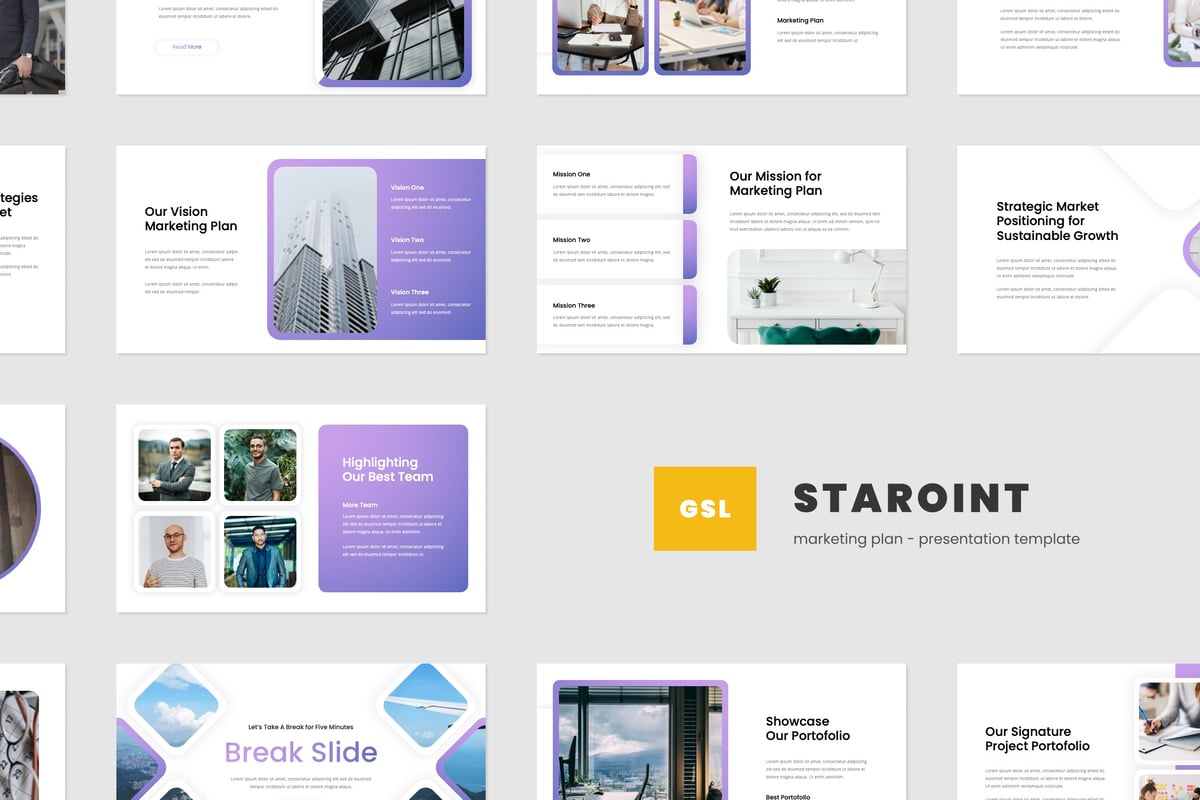Open the Our Vision Marketing Plan slide

pos(301,250)
